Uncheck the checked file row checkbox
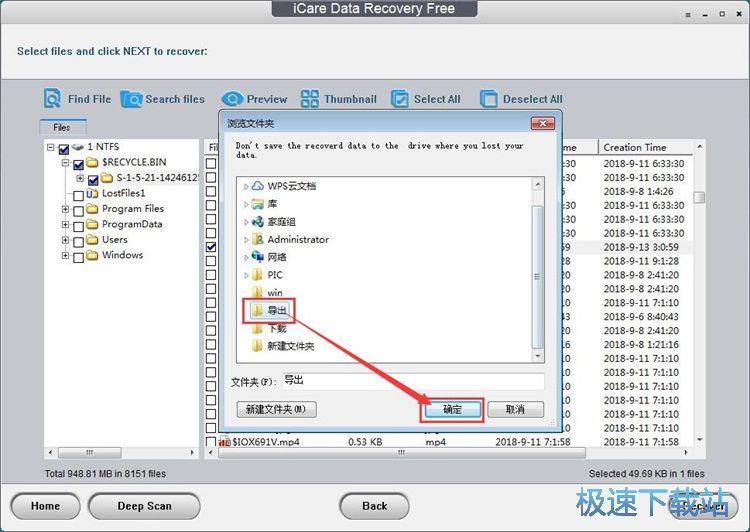Image resolution: width=750 pixels, height=532 pixels. click(211, 247)
